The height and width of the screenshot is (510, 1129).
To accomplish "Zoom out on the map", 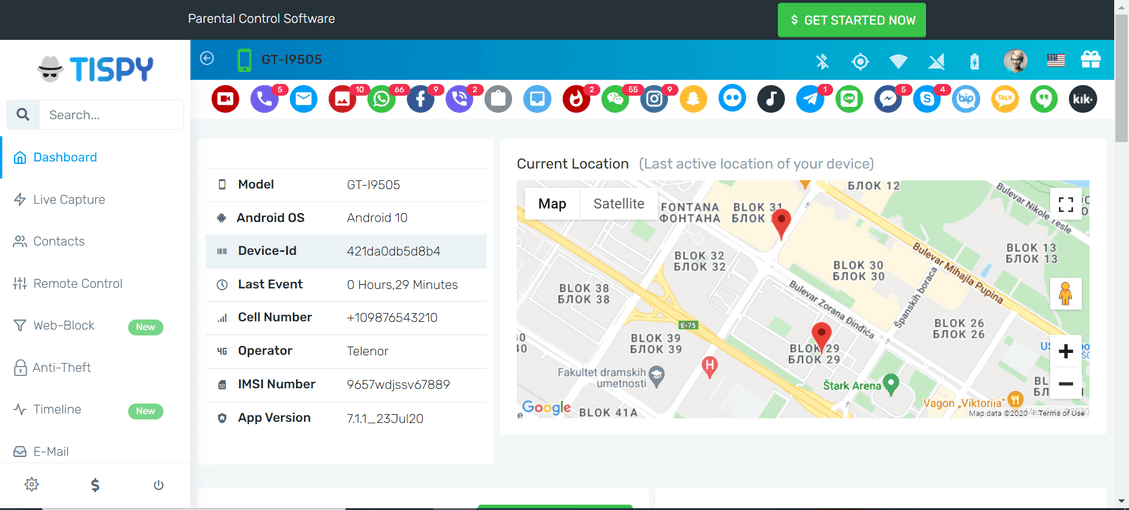I will pyautogui.click(x=1066, y=383).
